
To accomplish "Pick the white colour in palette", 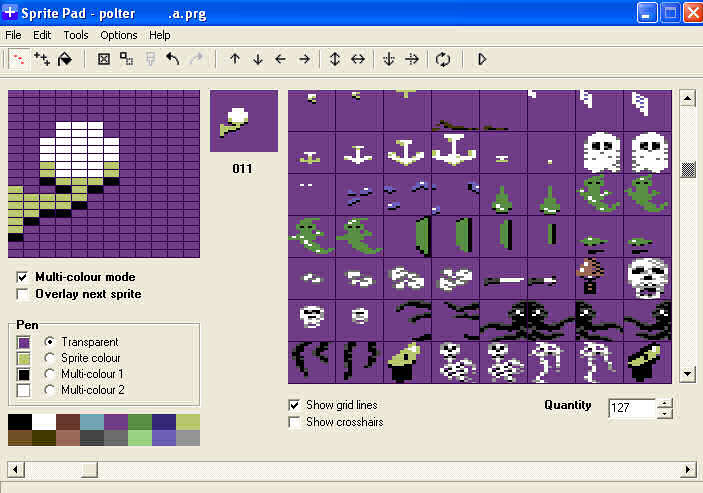I will (43, 421).
